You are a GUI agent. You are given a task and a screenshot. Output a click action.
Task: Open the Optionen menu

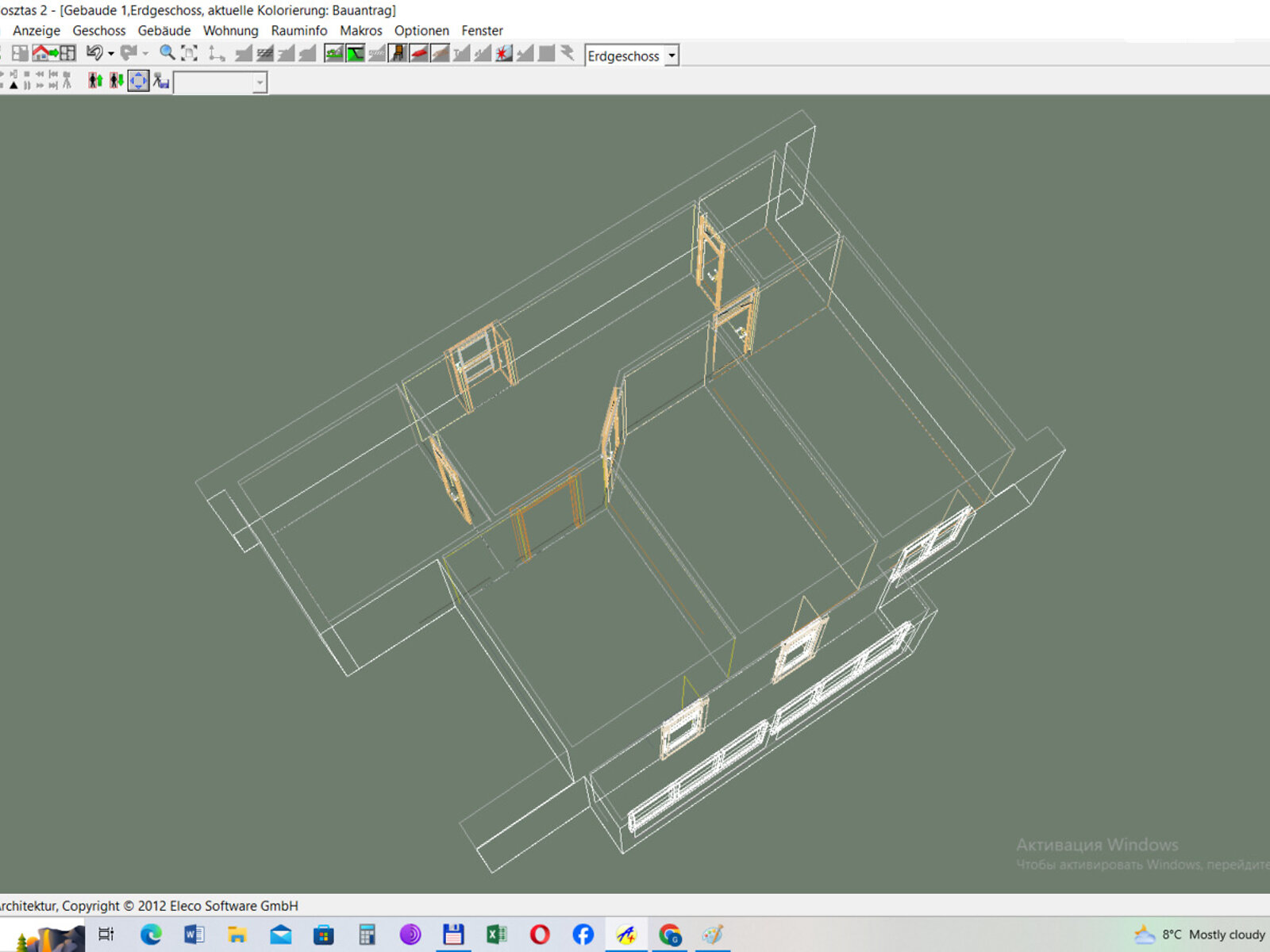(x=421, y=30)
